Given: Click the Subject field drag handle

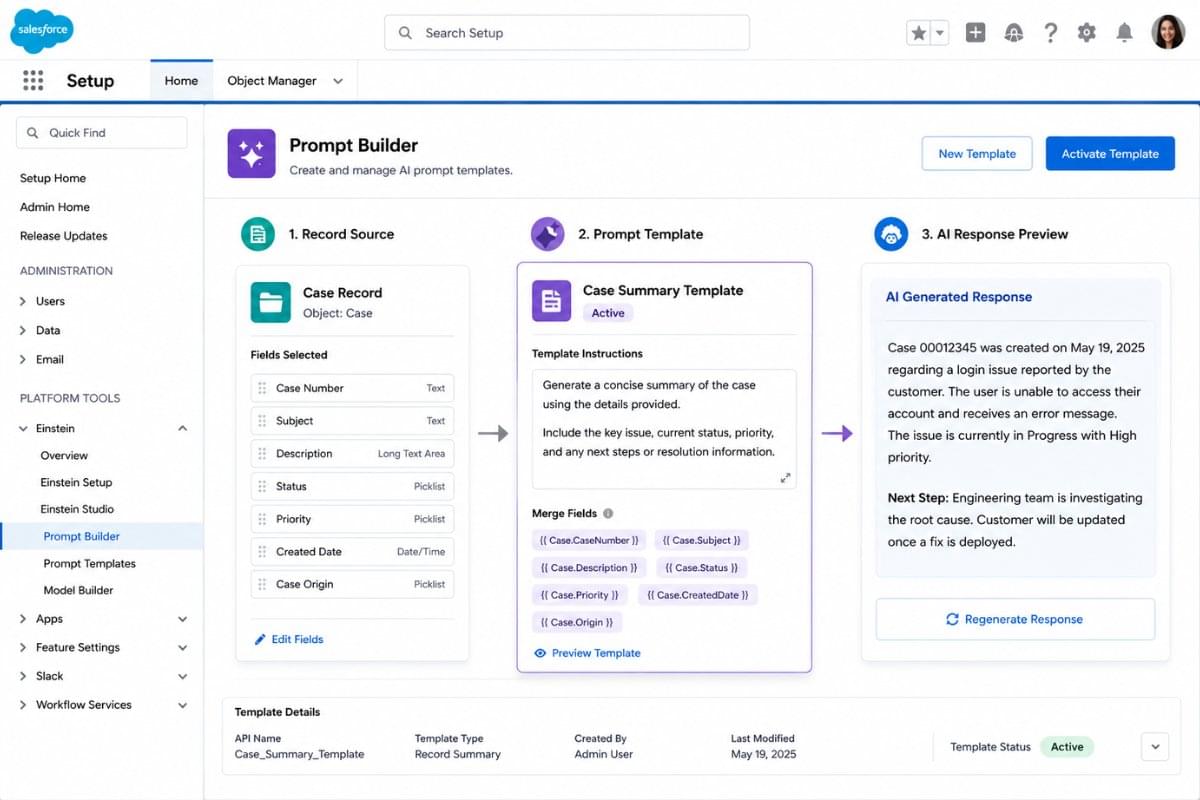Looking at the screenshot, I should click(x=262, y=421).
